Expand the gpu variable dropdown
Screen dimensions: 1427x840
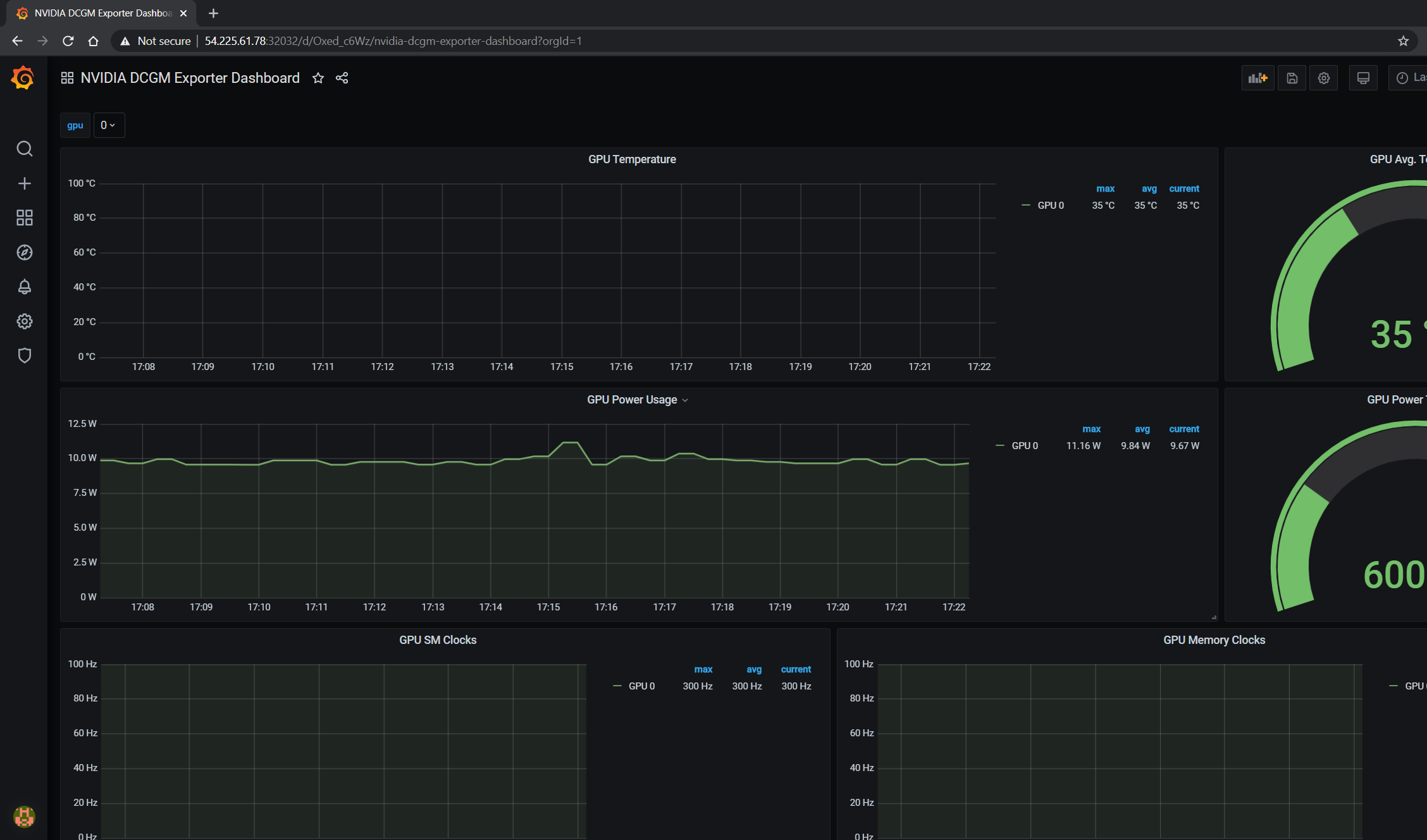coord(108,125)
